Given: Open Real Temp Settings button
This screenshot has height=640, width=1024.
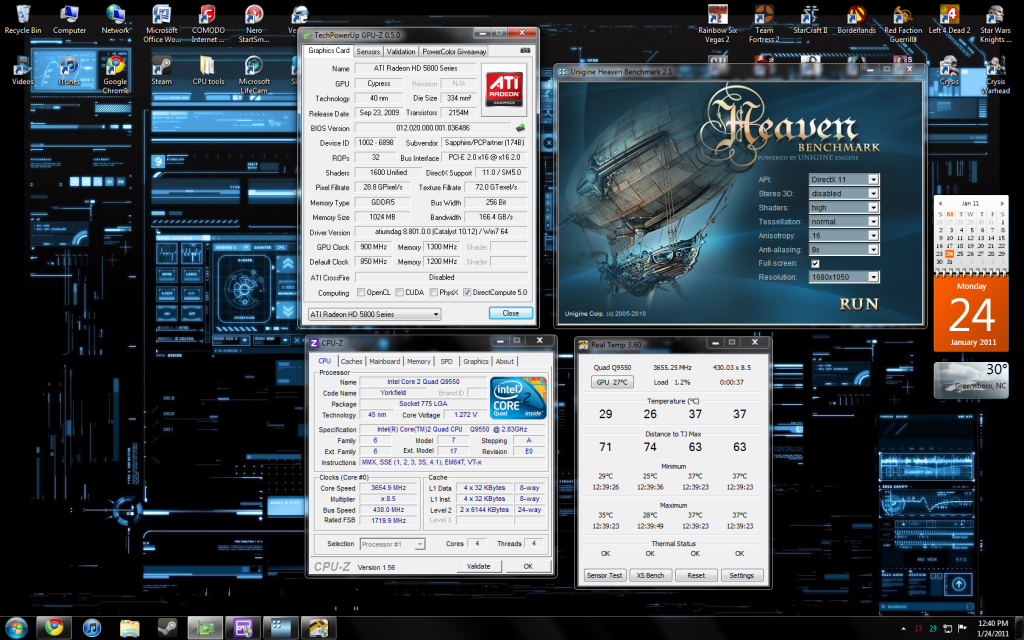Looking at the screenshot, I should 741,575.
